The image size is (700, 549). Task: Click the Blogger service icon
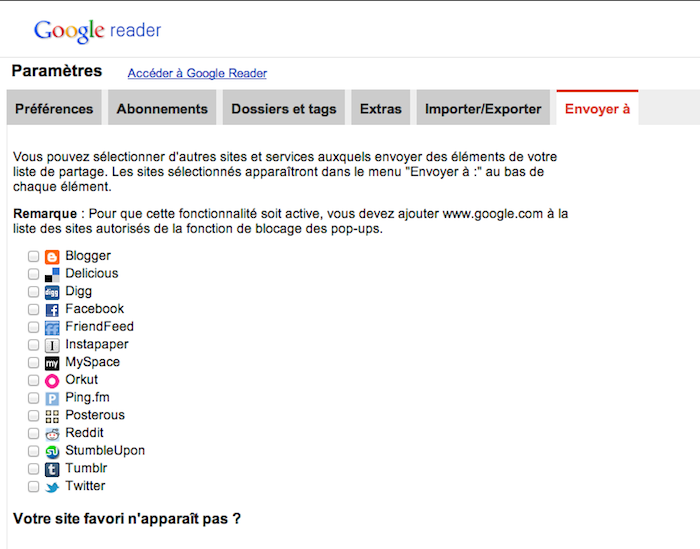click(x=52, y=256)
